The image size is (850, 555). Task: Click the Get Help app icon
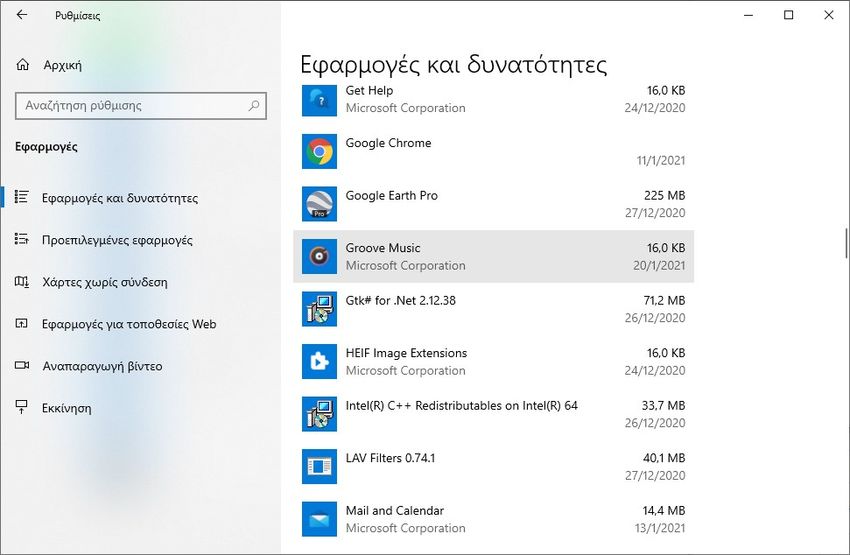[319, 100]
